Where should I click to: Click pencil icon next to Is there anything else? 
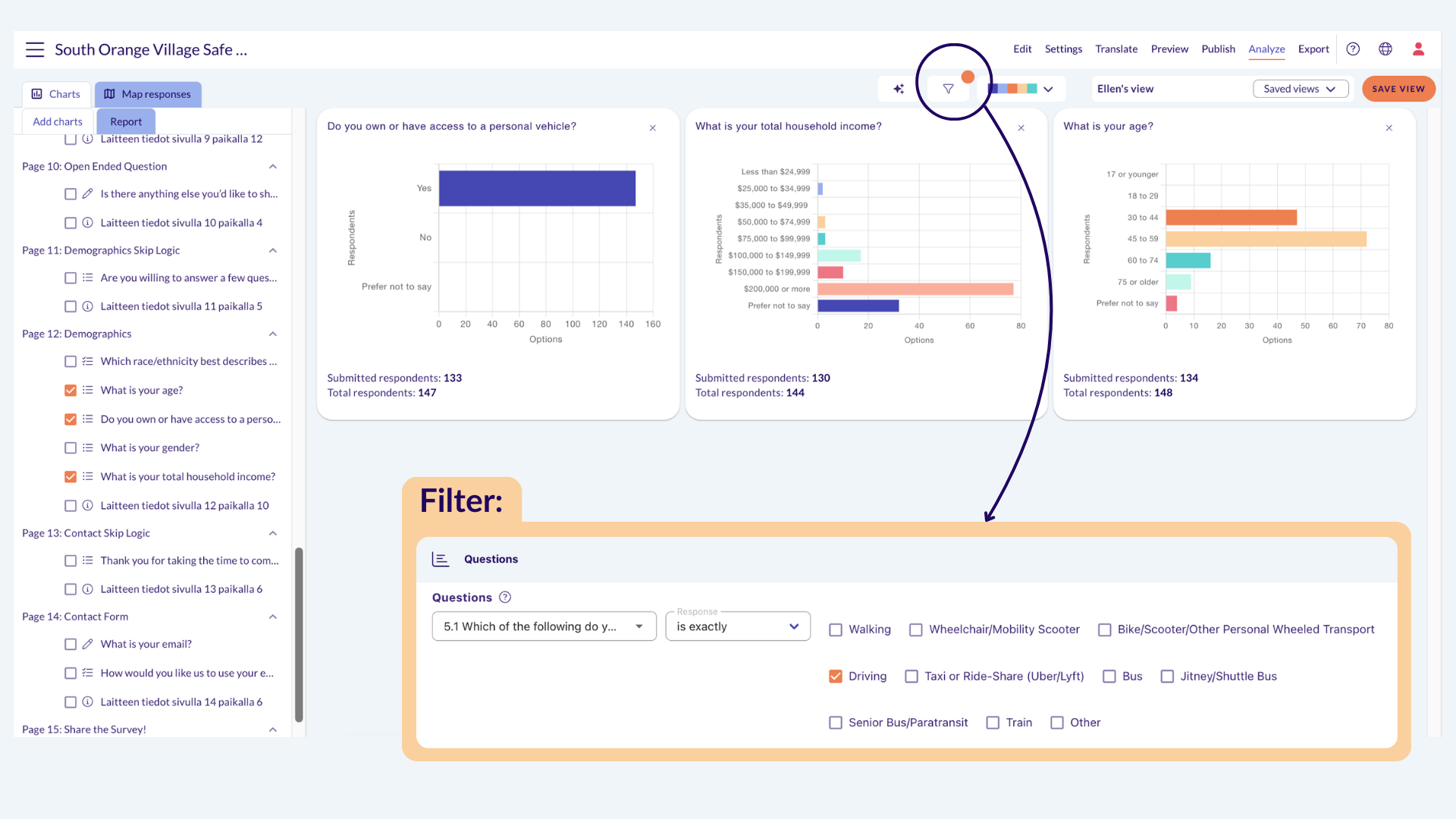87,194
